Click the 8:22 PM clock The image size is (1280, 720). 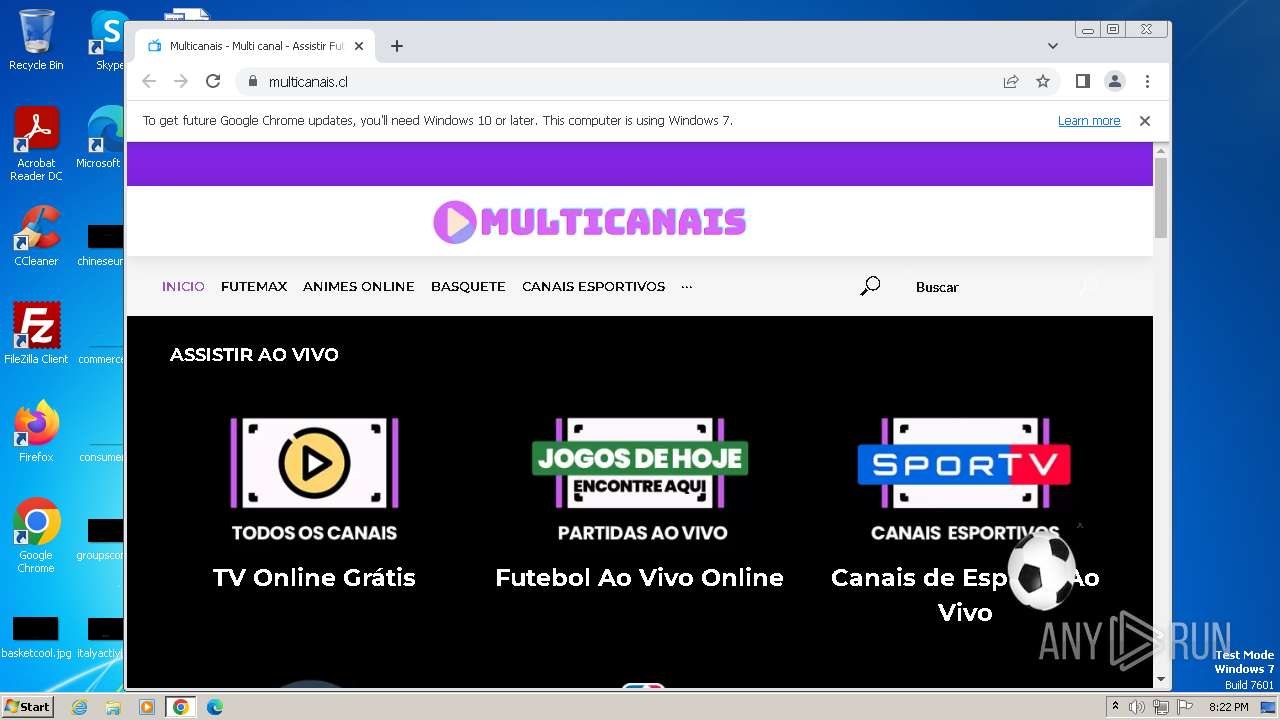pos(1228,707)
